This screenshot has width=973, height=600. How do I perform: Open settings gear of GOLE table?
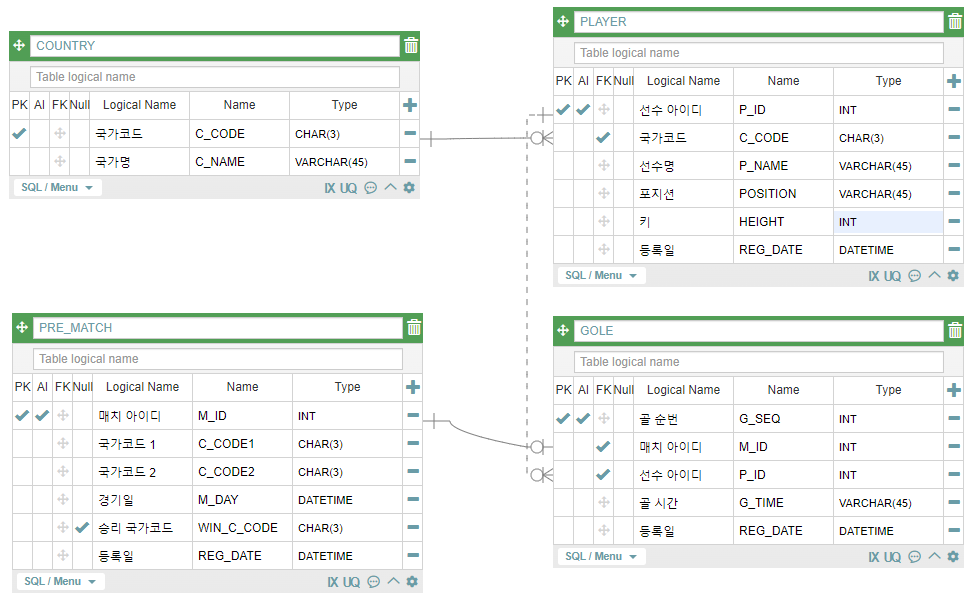tap(953, 557)
